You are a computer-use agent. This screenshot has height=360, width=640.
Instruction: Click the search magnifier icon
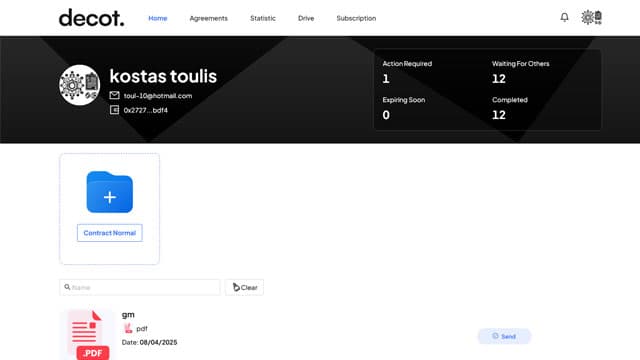pos(67,287)
